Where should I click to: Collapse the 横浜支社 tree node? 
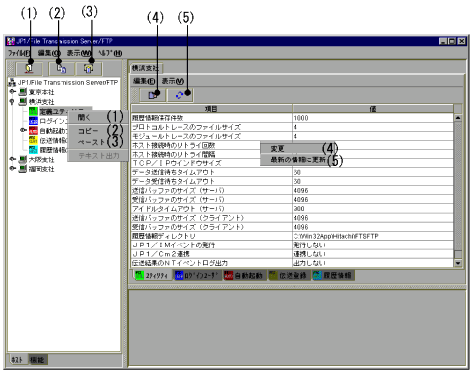(x=12, y=101)
